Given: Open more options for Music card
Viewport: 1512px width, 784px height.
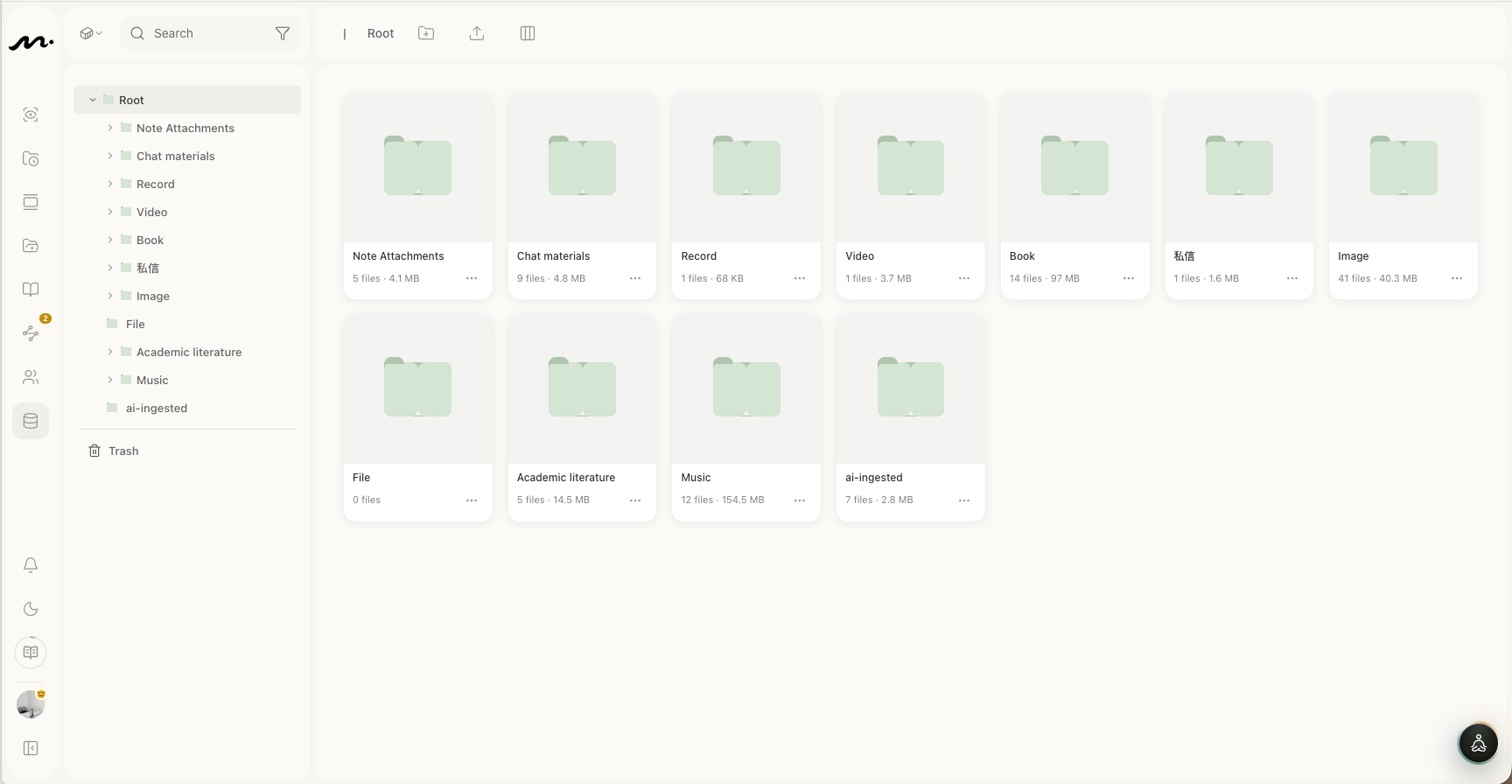Looking at the screenshot, I should (800, 500).
